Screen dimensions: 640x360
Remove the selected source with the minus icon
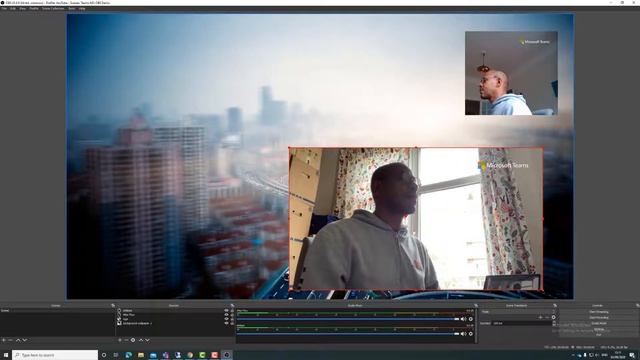point(127,340)
